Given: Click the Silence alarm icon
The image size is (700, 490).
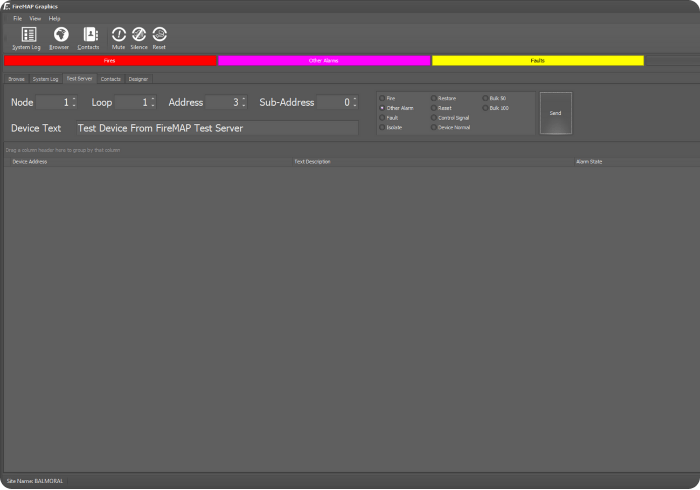Looking at the screenshot, I should click(139, 35).
